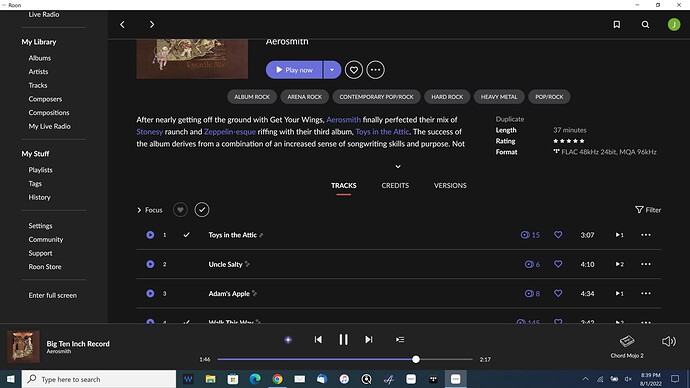Click the now playing album art thumbnail

23,347
